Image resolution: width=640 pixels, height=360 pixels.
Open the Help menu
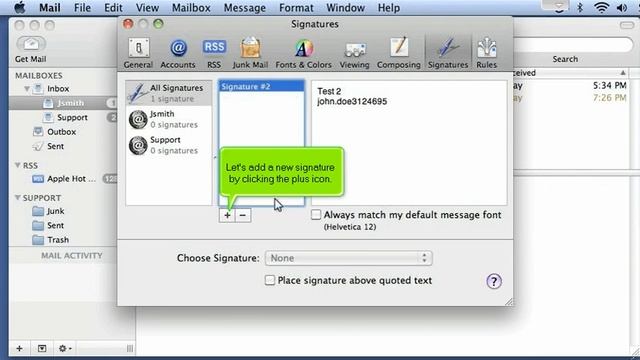(x=388, y=7)
